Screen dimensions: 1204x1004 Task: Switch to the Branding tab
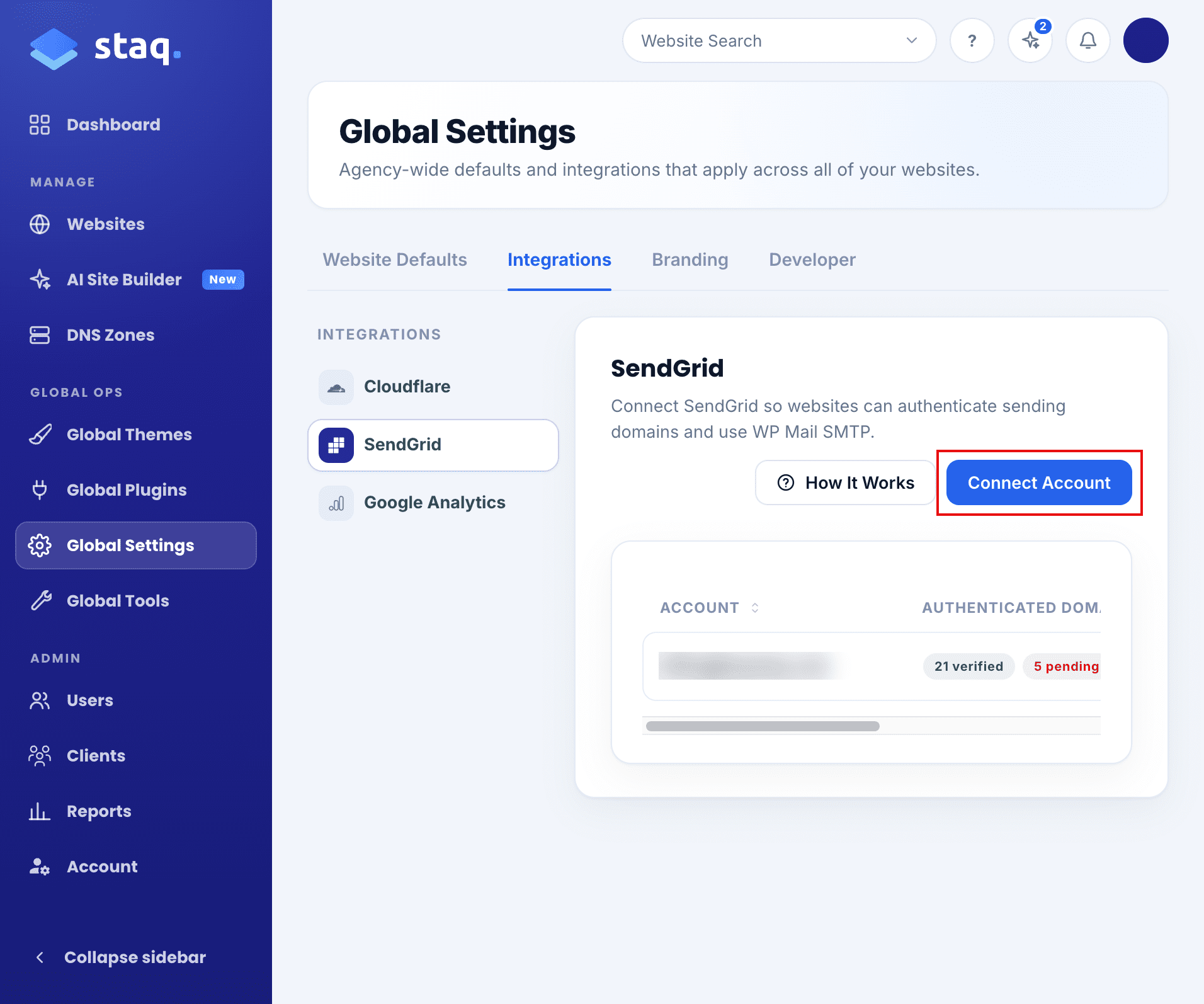coord(690,260)
